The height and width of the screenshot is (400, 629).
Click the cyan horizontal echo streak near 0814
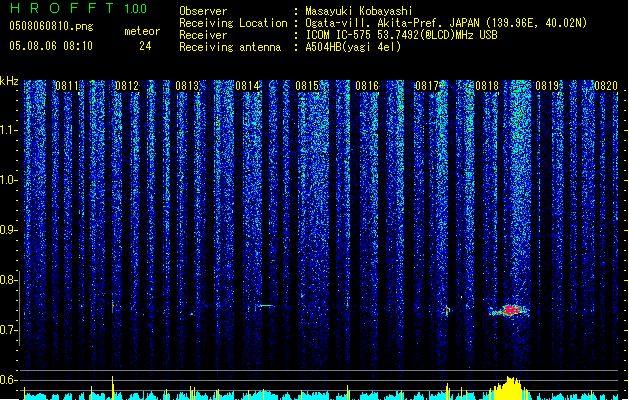pos(266,306)
